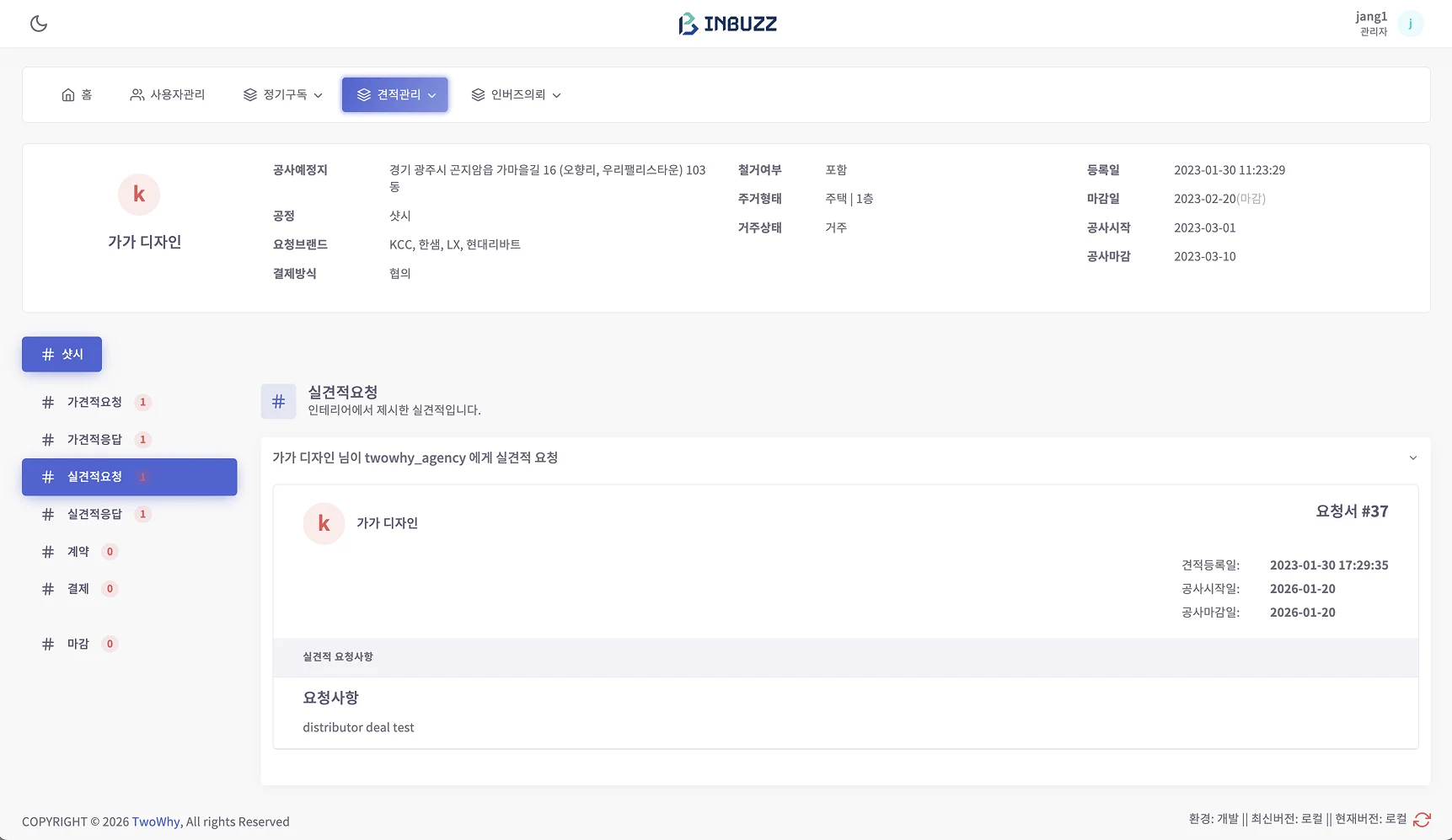The width and height of the screenshot is (1452, 840).
Task: Expand 인버즈의뢰 dropdown menu
Action: tap(516, 94)
